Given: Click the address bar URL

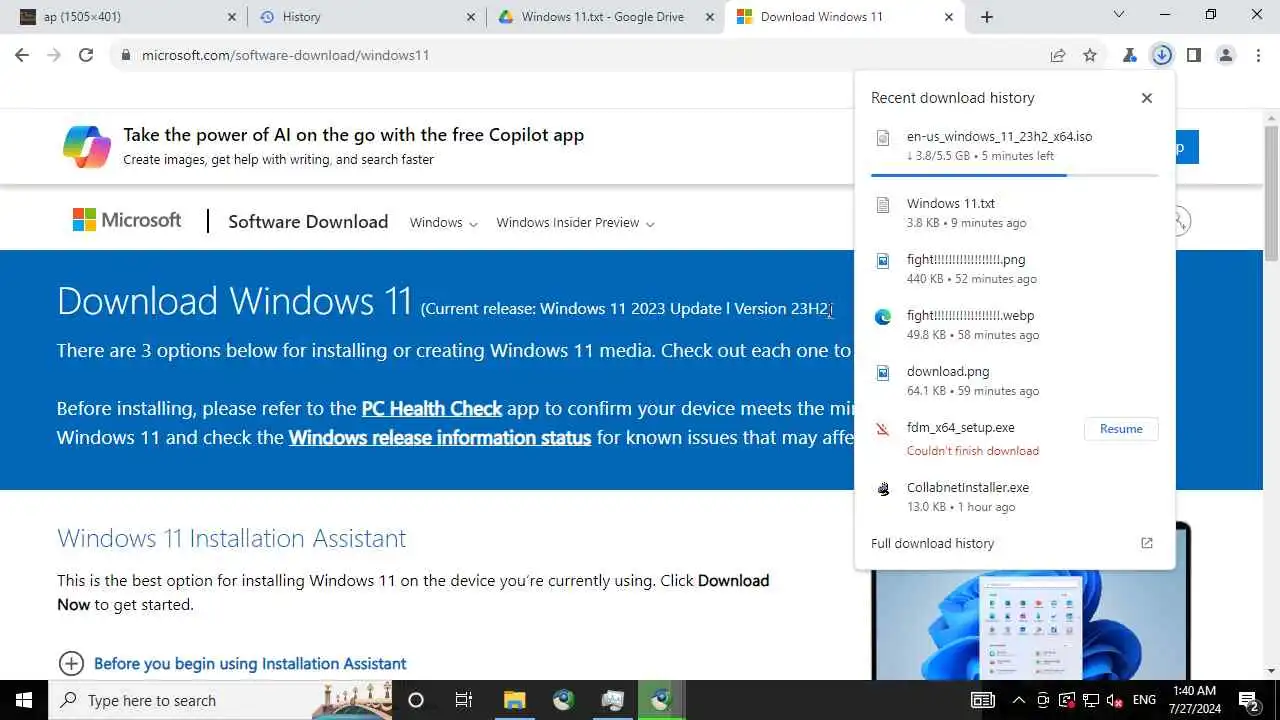Looking at the screenshot, I should (x=285, y=55).
